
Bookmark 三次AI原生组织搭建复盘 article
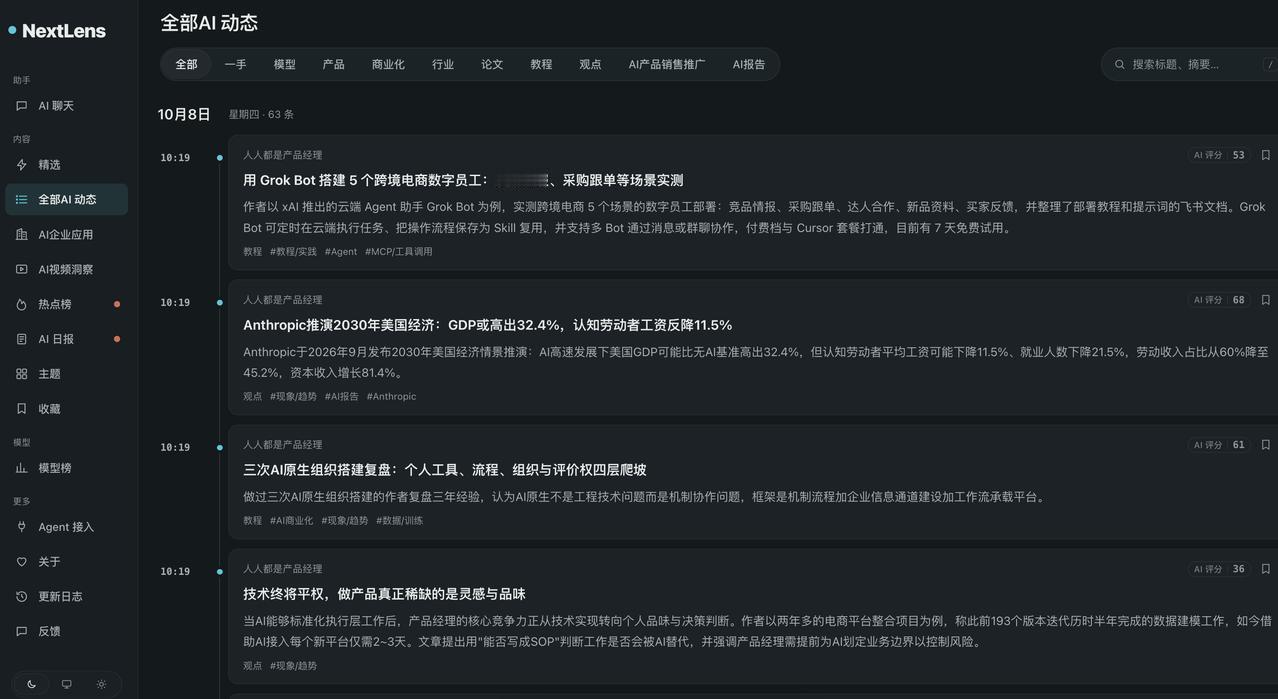point(1266,445)
